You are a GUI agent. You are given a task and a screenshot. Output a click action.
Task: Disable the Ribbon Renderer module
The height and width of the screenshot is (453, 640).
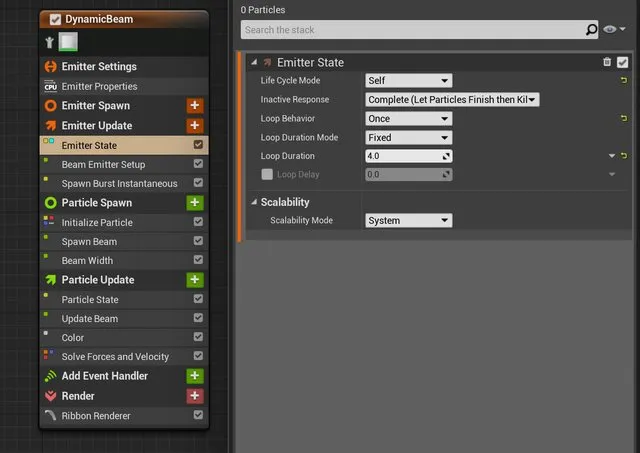coord(198,415)
